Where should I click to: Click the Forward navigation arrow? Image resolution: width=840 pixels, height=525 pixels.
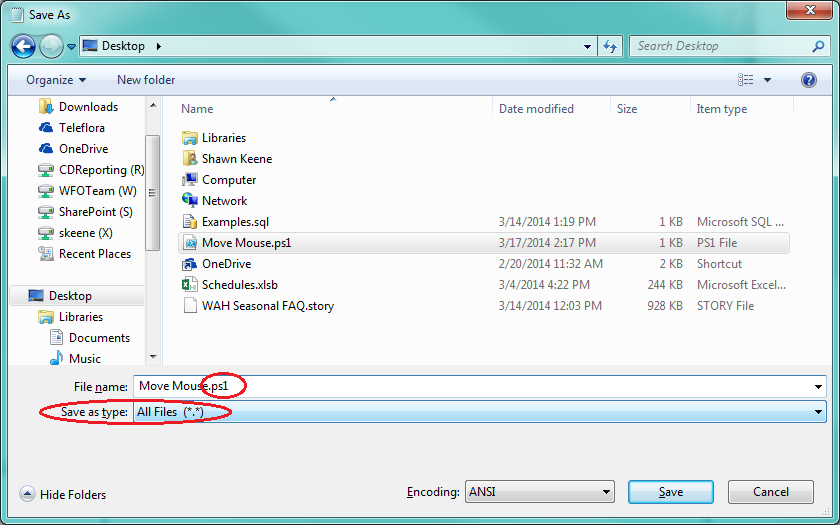coord(51,47)
